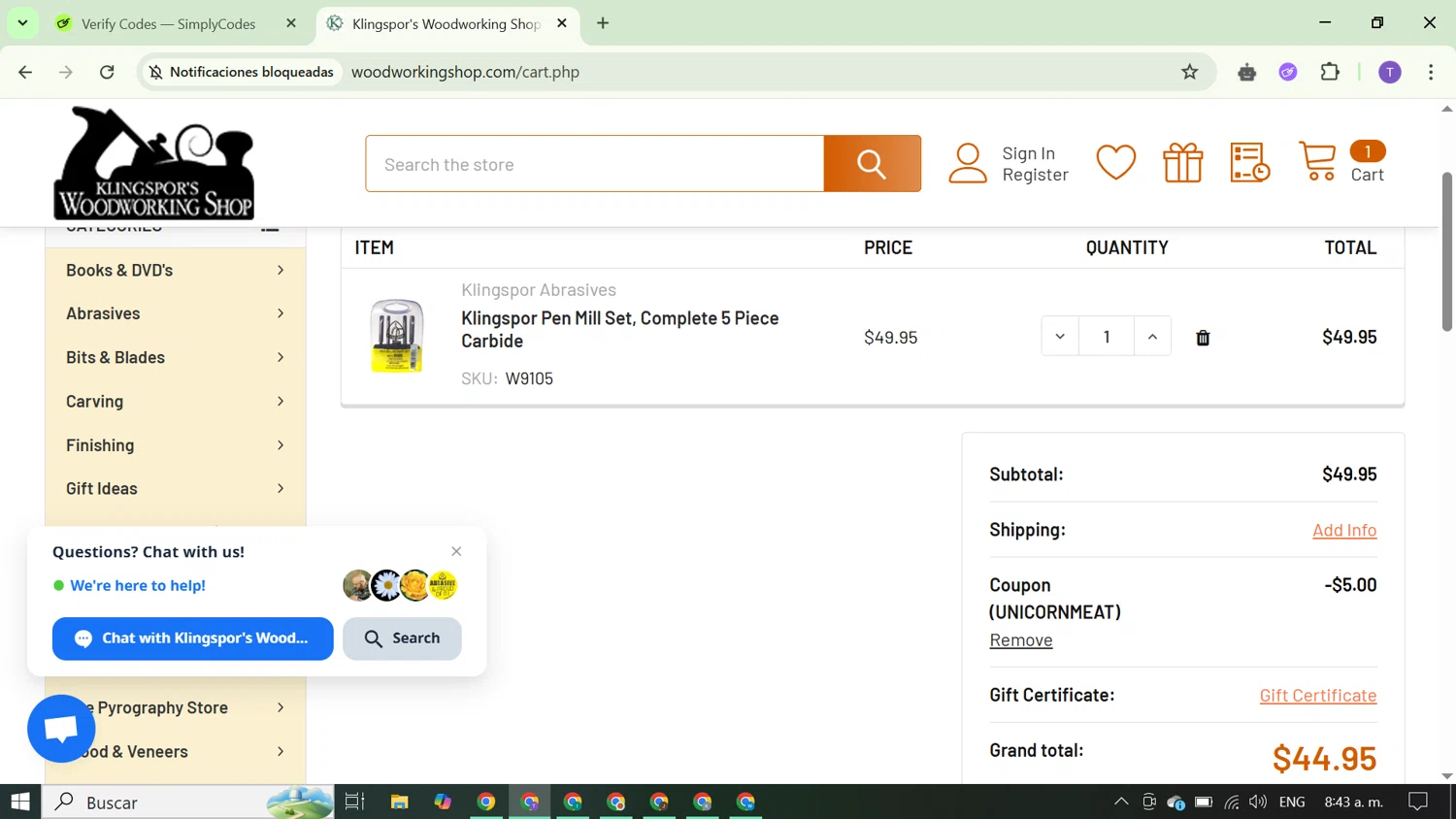1456x819 pixels.
Task: Delete Pen Mill Set with trash icon
Action: click(1203, 338)
